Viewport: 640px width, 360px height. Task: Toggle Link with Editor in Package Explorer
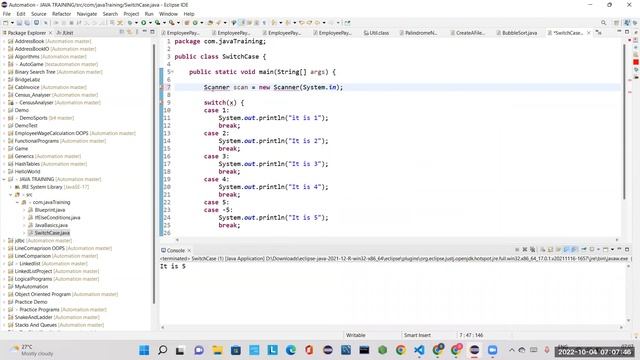[x=129, y=32]
